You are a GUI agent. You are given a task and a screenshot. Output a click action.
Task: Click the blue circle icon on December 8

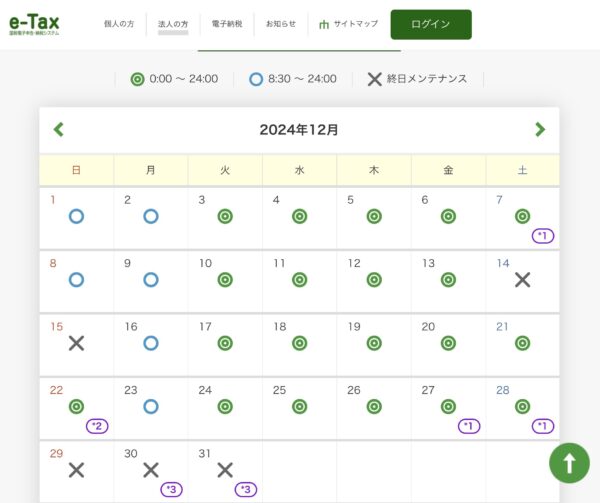coord(77,280)
